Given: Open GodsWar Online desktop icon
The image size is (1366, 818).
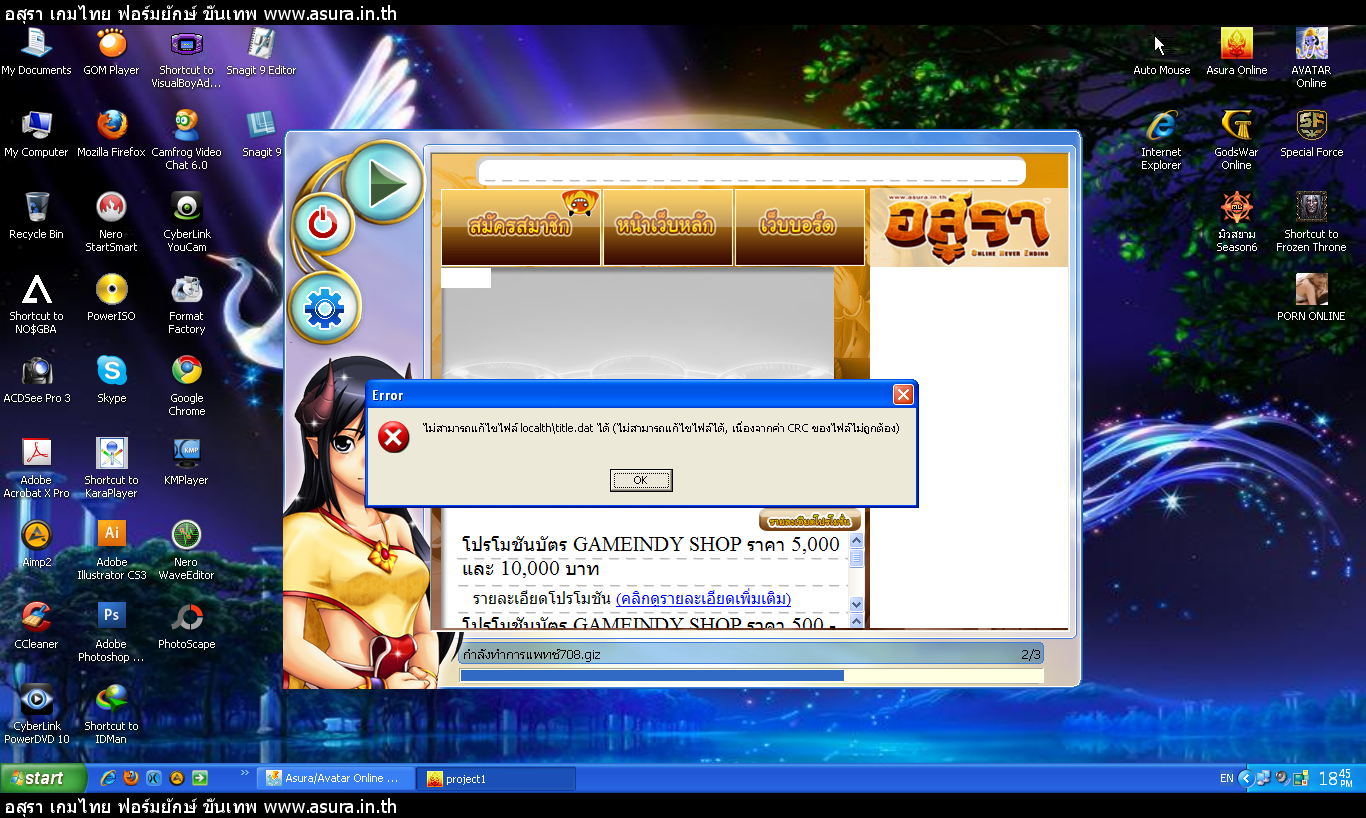Looking at the screenshot, I should pos(1236,140).
